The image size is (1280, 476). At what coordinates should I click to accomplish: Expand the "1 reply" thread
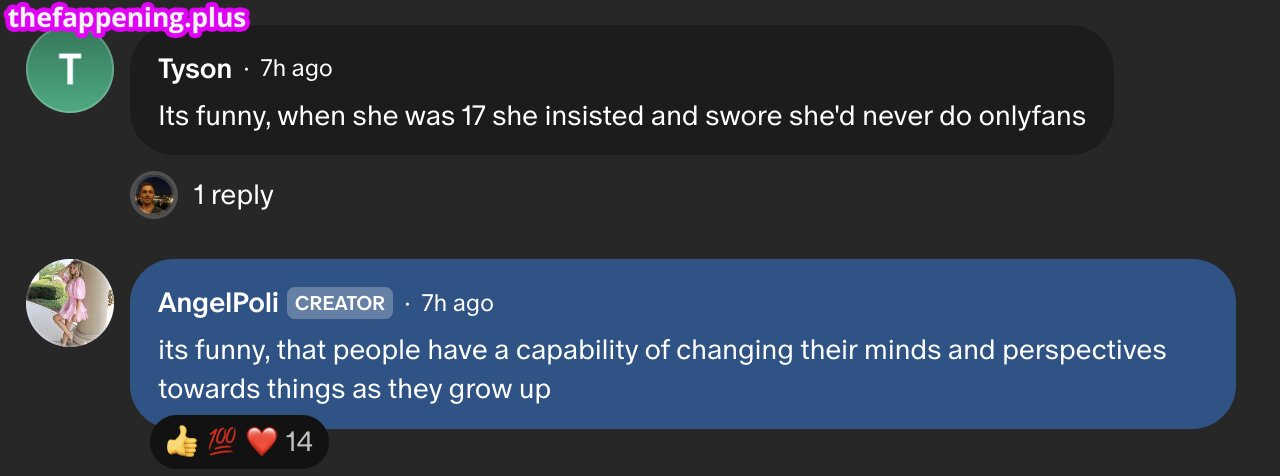(x=232, y=195)
